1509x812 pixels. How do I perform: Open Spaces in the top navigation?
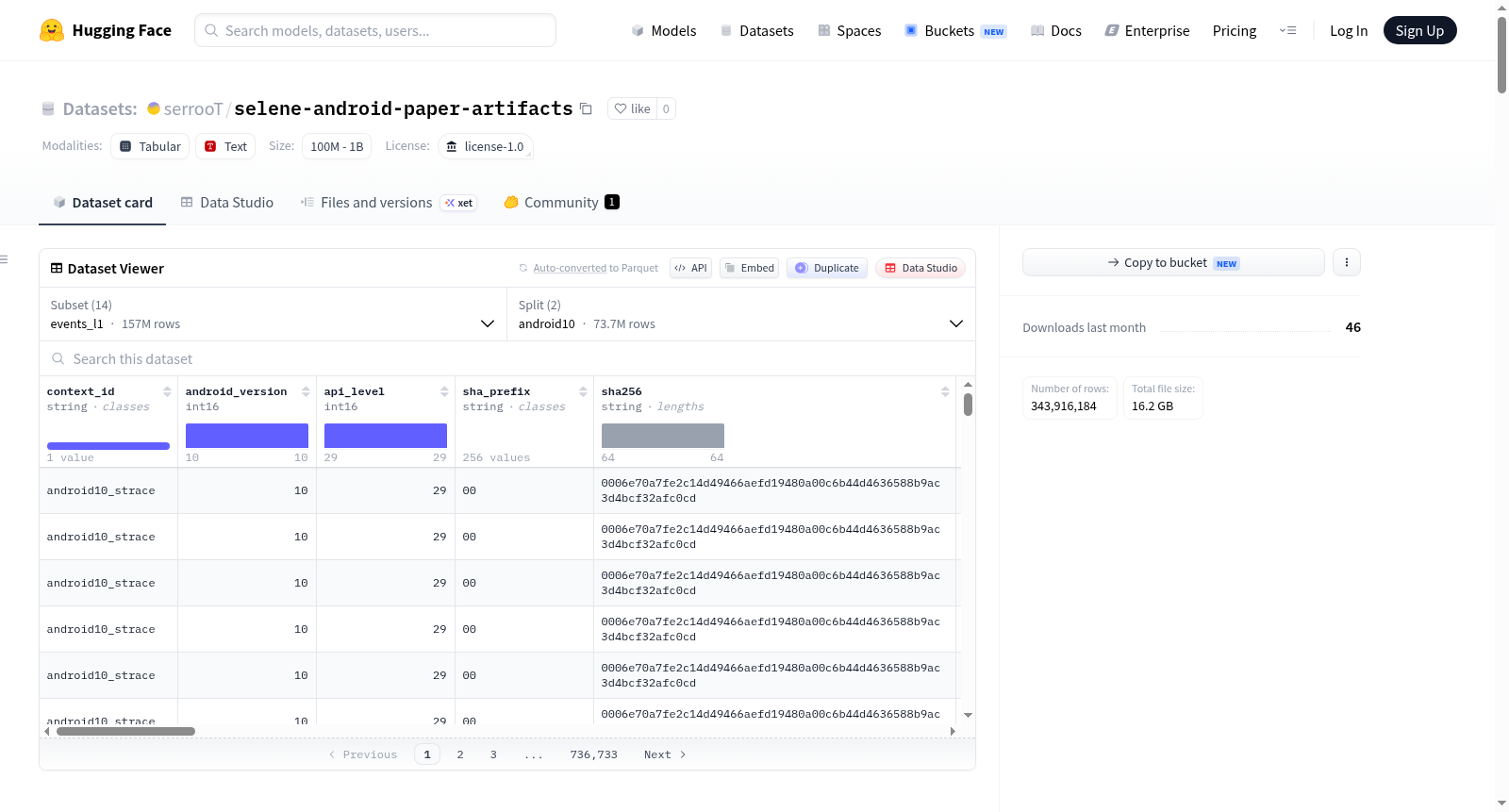850,31
